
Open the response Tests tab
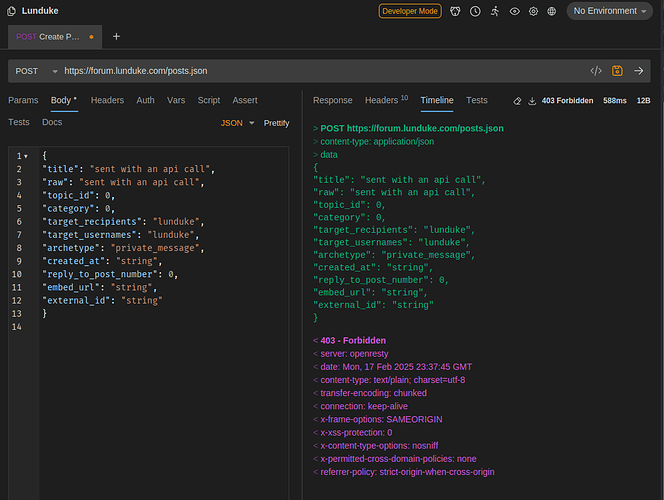point(476,100)
